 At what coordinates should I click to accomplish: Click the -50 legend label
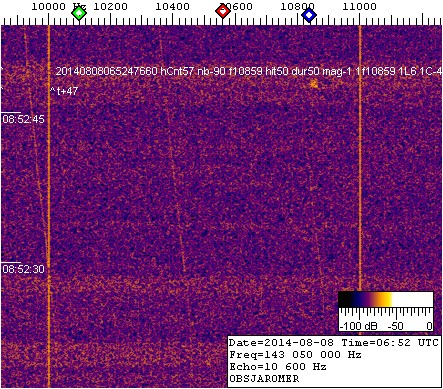396,326
